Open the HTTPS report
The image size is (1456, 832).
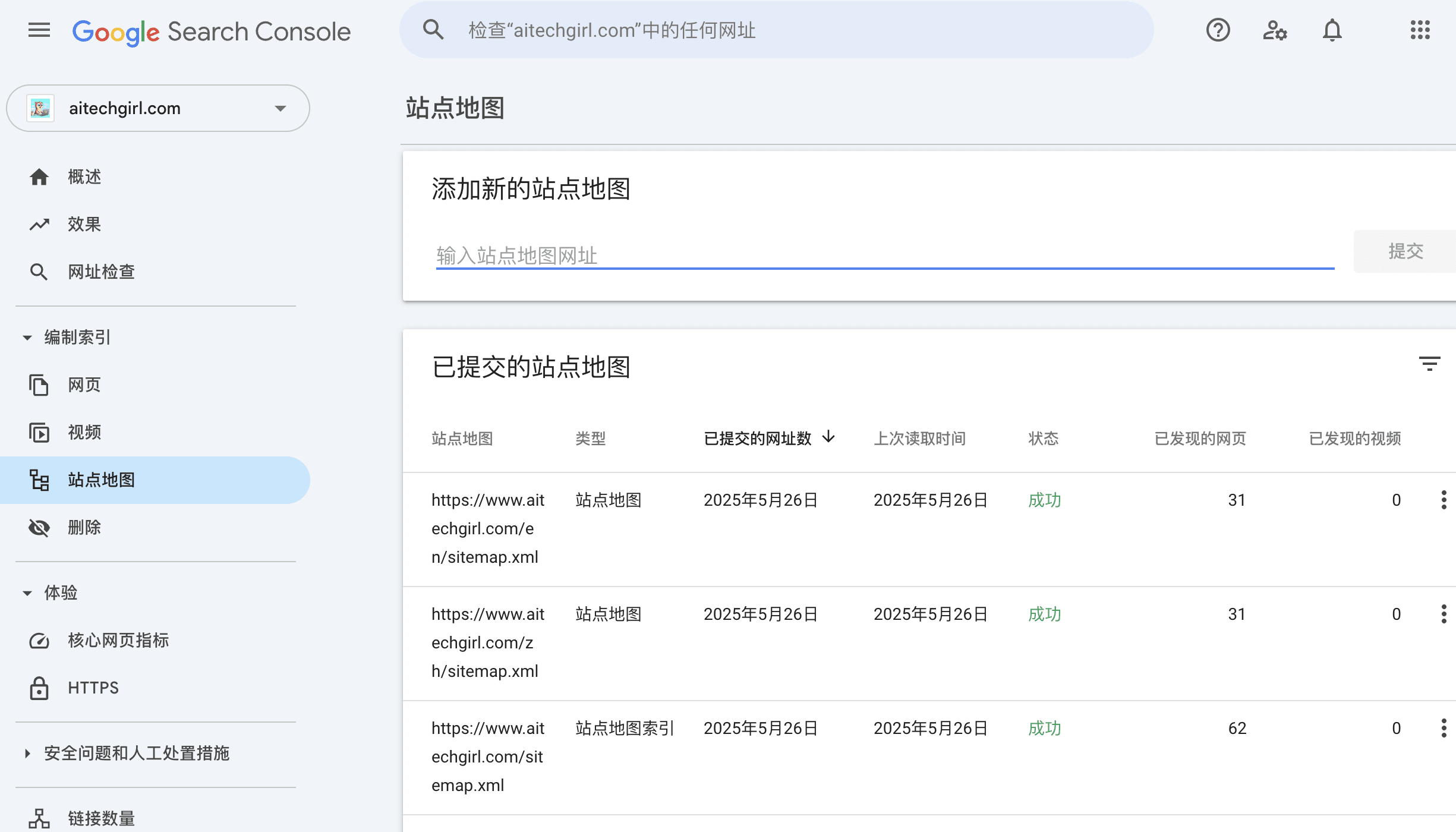click(155, 688)
